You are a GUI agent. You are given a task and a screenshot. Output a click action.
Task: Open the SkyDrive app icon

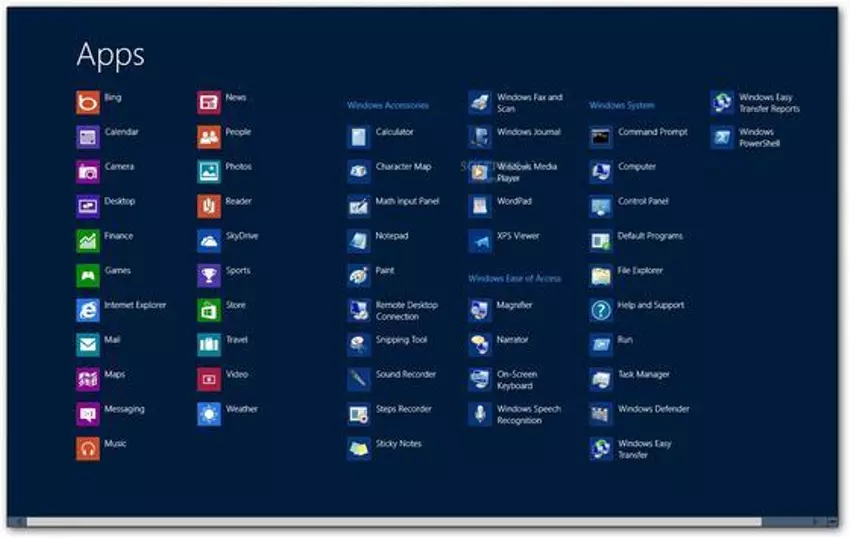click(x=209, y=241)
